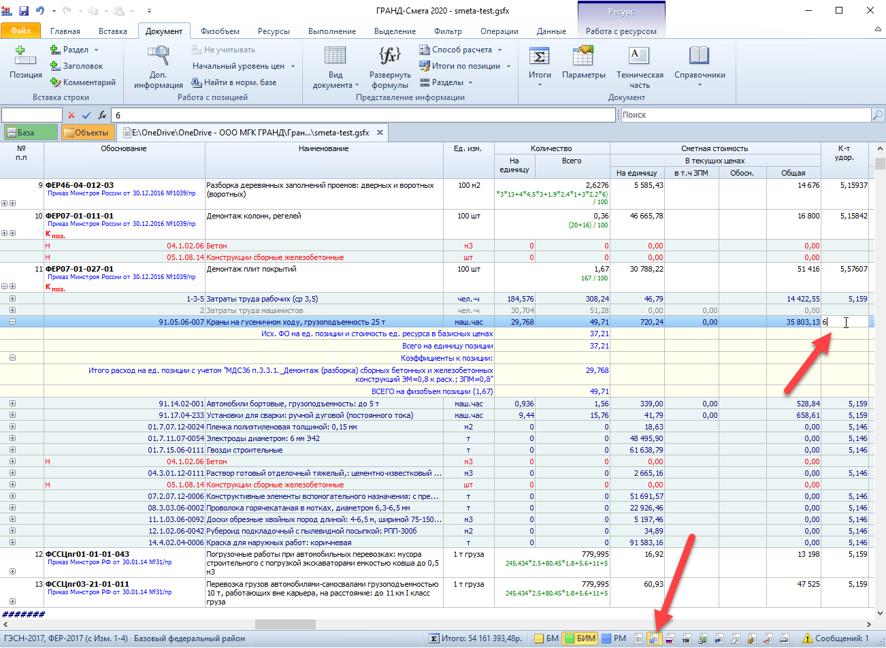Viewport: 886px width, 648px height.
Task: Select the ФССЦпг01-01-01-043 position cell
Action: click(x=124, y=563)
